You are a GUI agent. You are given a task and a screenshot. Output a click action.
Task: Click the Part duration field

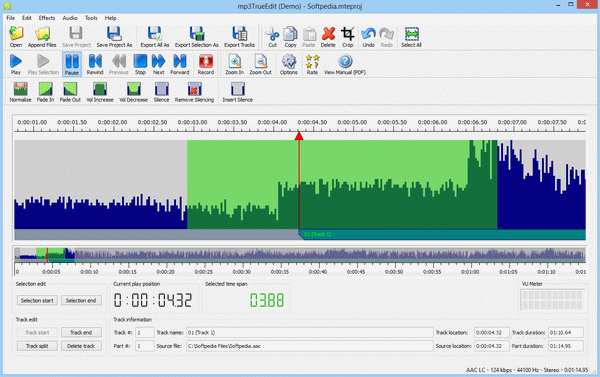(x=566, y=346)
